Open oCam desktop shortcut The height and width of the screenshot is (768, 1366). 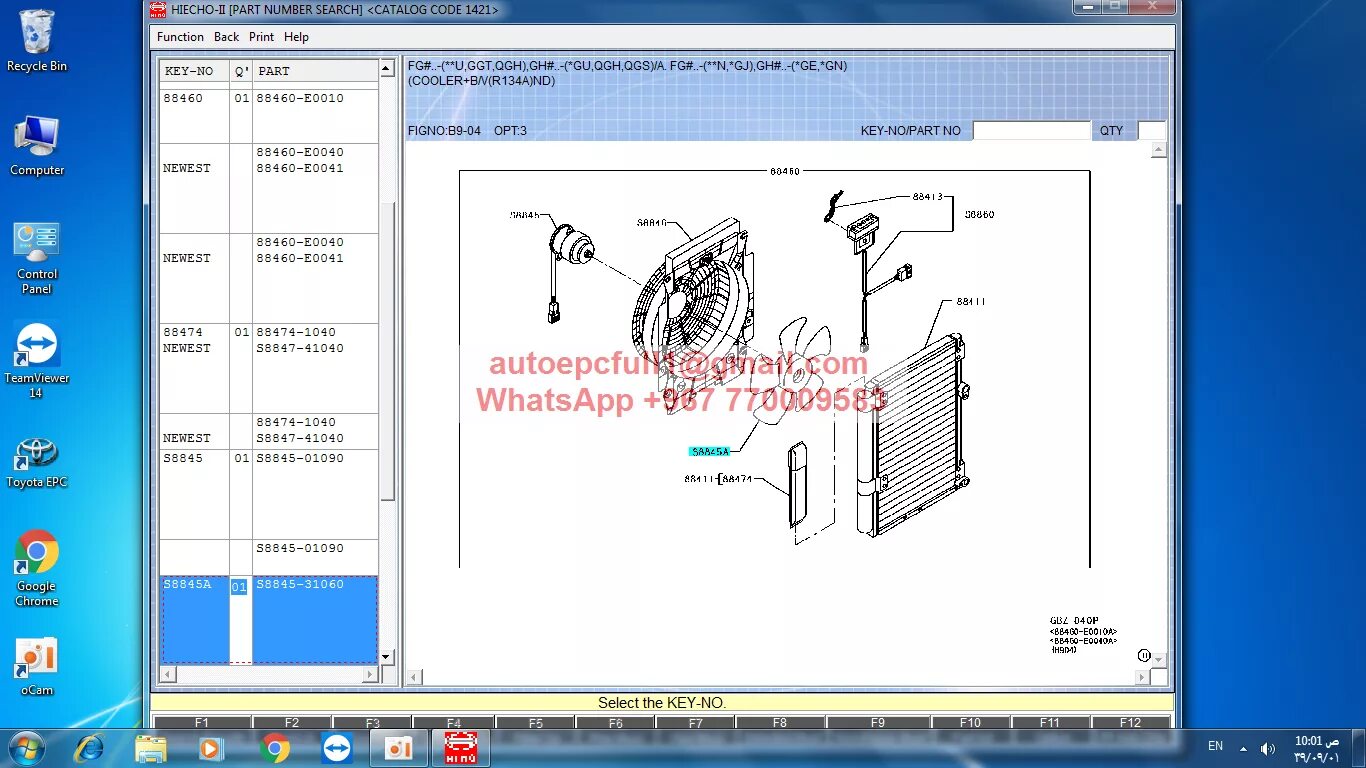37,668
